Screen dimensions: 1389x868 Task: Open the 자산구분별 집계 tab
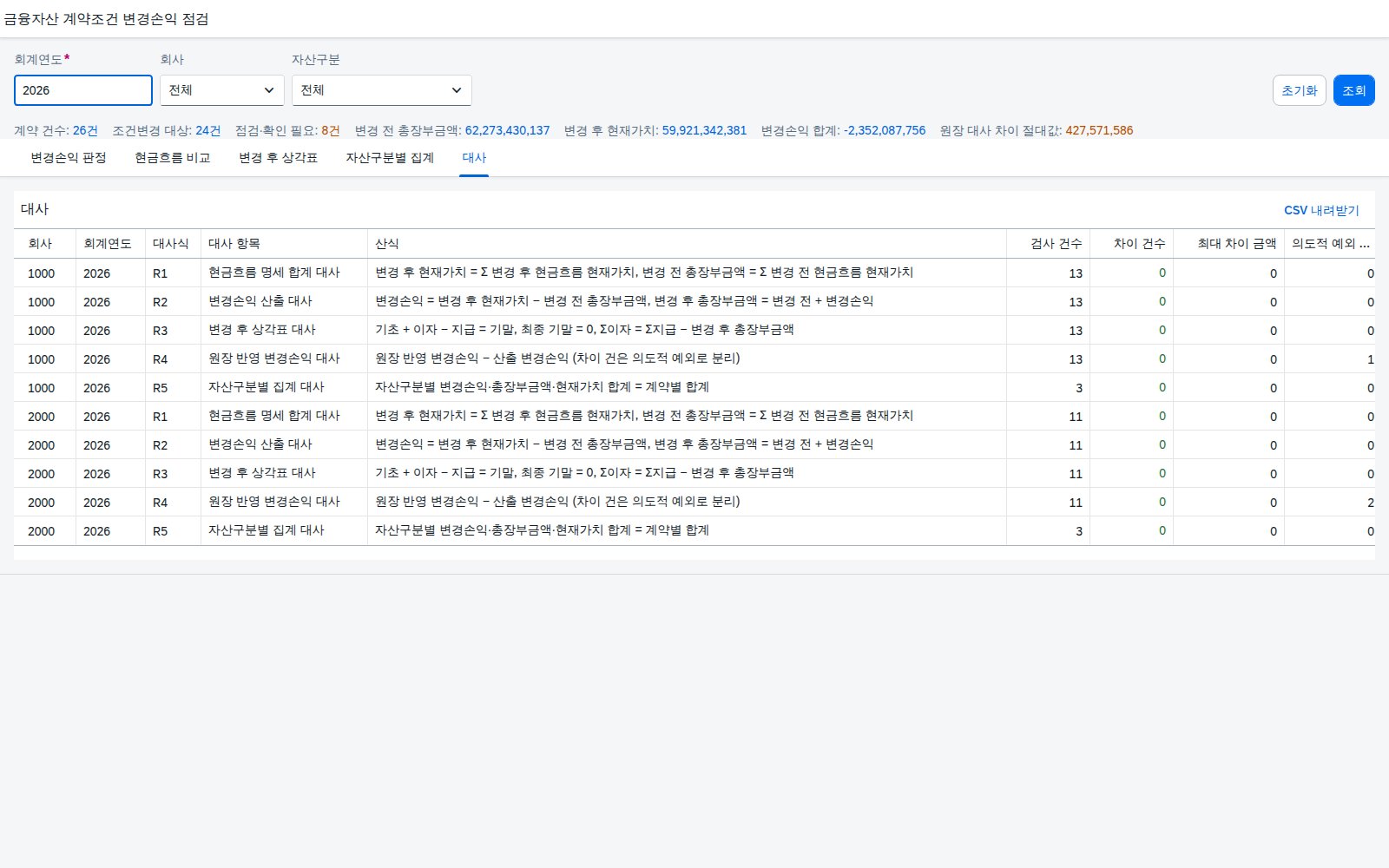click(x=390, y=158)
